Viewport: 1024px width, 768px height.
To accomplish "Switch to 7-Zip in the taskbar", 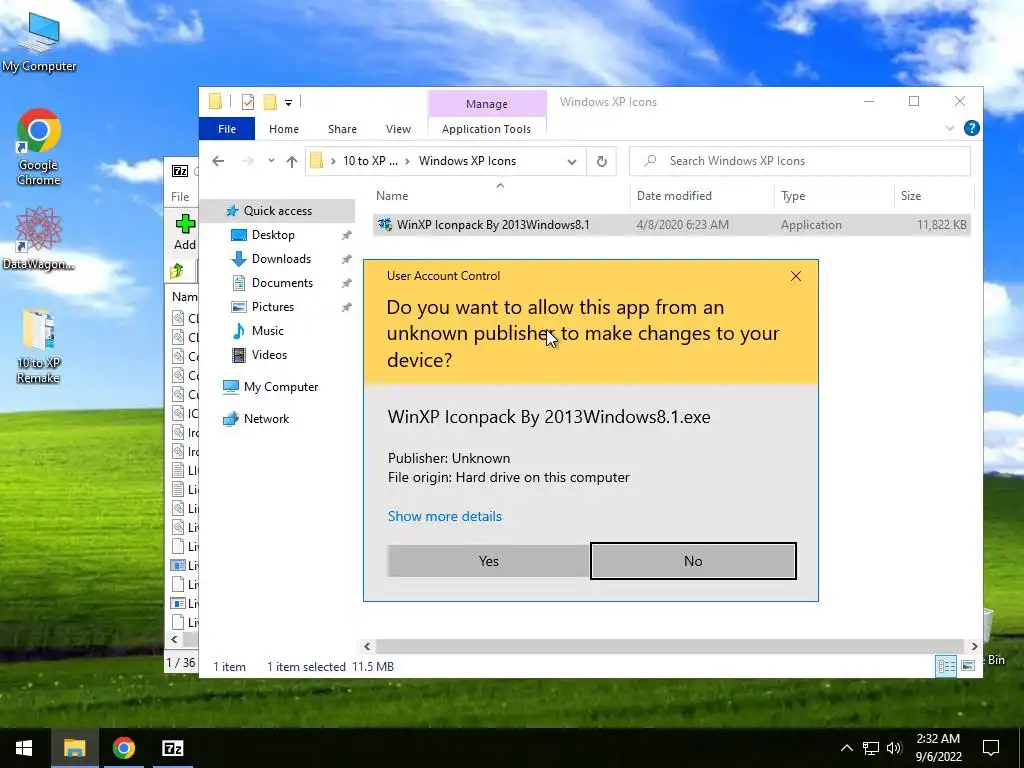I will pyautogui.click(x=172, y=748).
